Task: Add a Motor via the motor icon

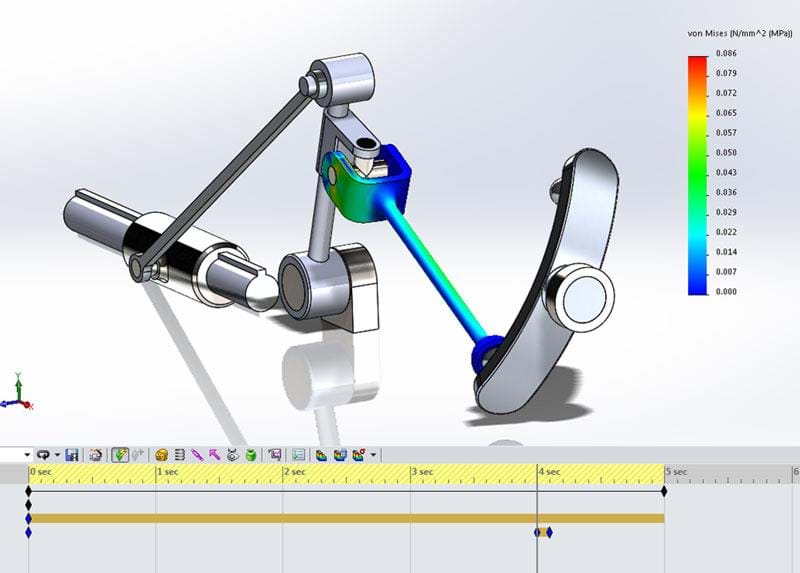Action: (x=162, y=454)
